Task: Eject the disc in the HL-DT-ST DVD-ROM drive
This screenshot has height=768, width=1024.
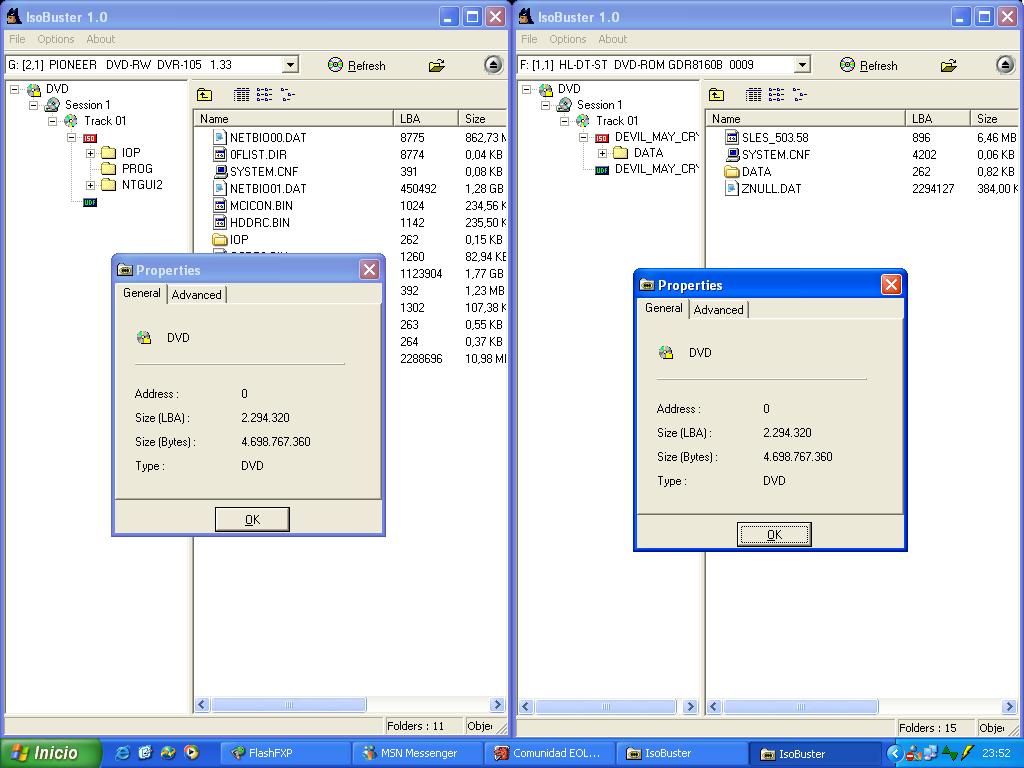Action: pyautogui.click(x=1005, y=65)
